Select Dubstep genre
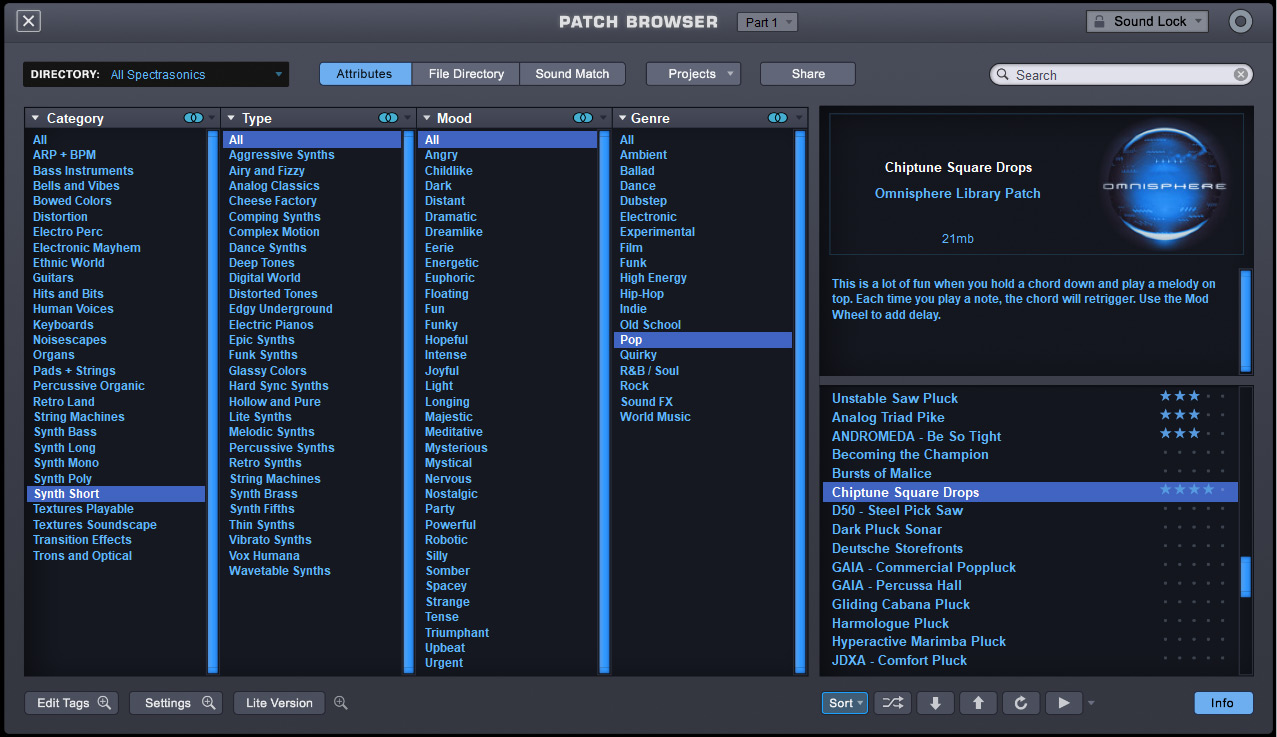This screenshot has height=737, width=1277. (x=643, y=201)
